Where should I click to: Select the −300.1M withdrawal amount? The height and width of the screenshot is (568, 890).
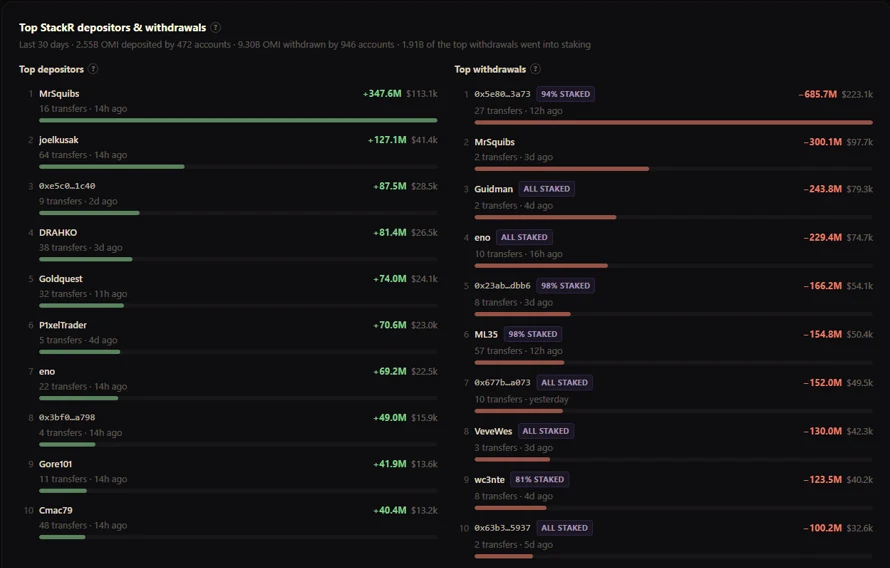click(822, 142)
